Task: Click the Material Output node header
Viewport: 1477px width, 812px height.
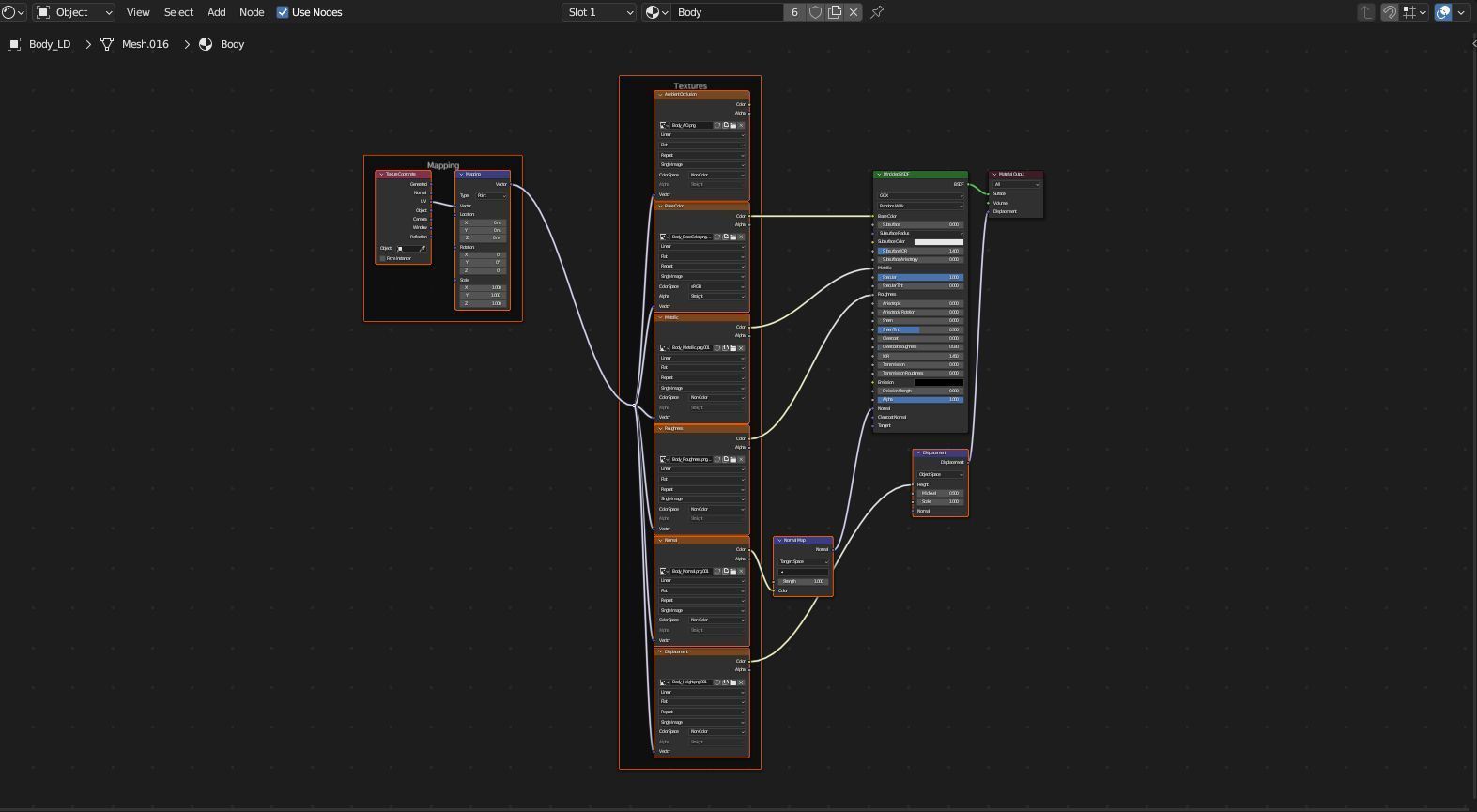Action: tap(1016, 174)
